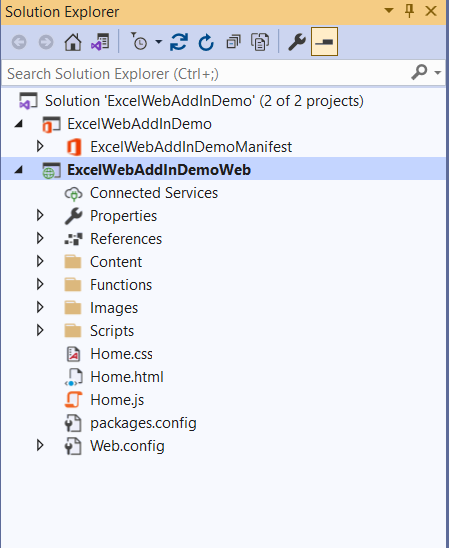Open the Pending Changes Filter dropdown arrow
449x548 pixels.
tap(159, 42)
